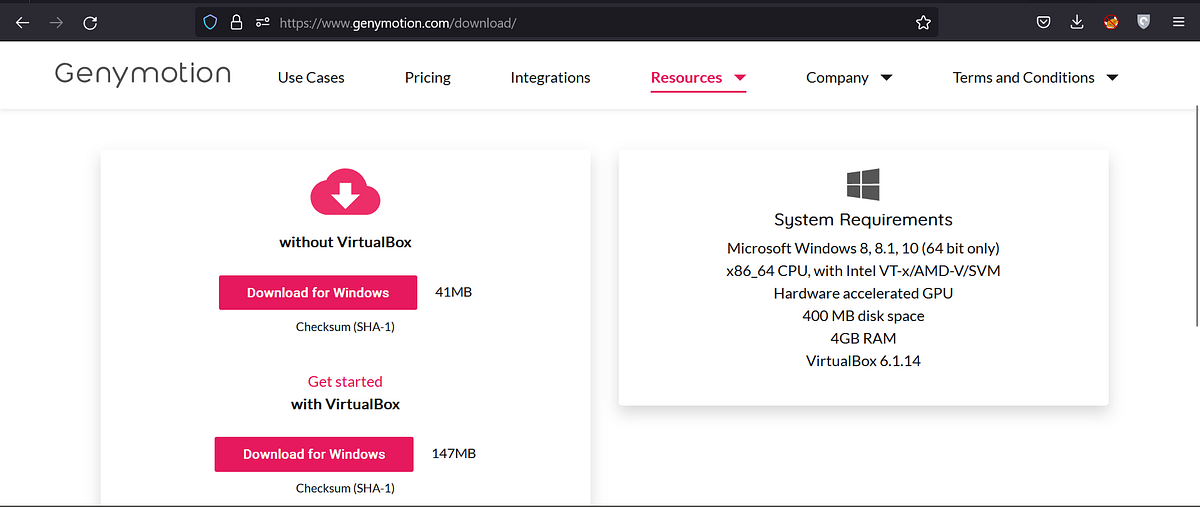The height and width of the screenshot is (507, 1200).
Task: Select the 'Hardware accelerated GPU' line
Action: (863, 293)
